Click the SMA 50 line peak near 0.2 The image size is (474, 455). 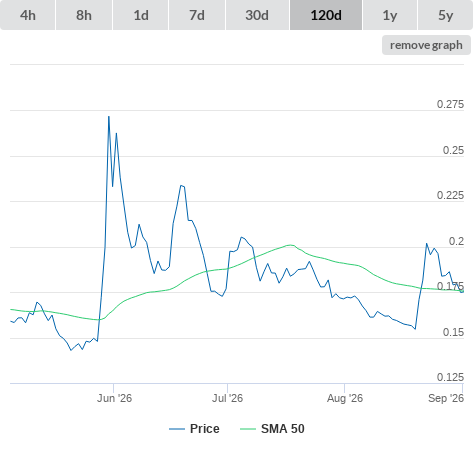point(291,245)
